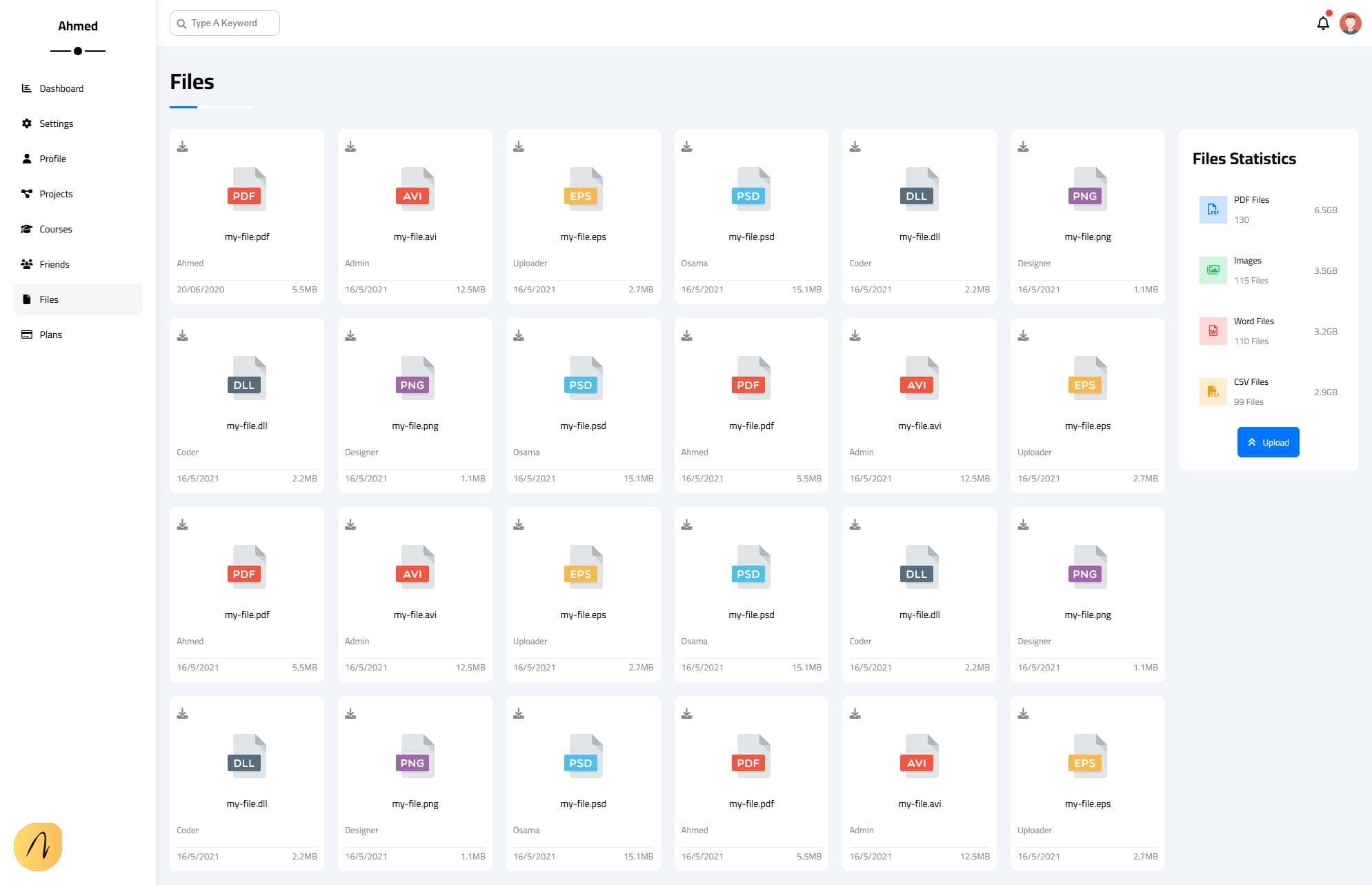Click the yellow logo badge bottom-left
The width and height of the screenshot is (1372, 885).
point(38,846)
